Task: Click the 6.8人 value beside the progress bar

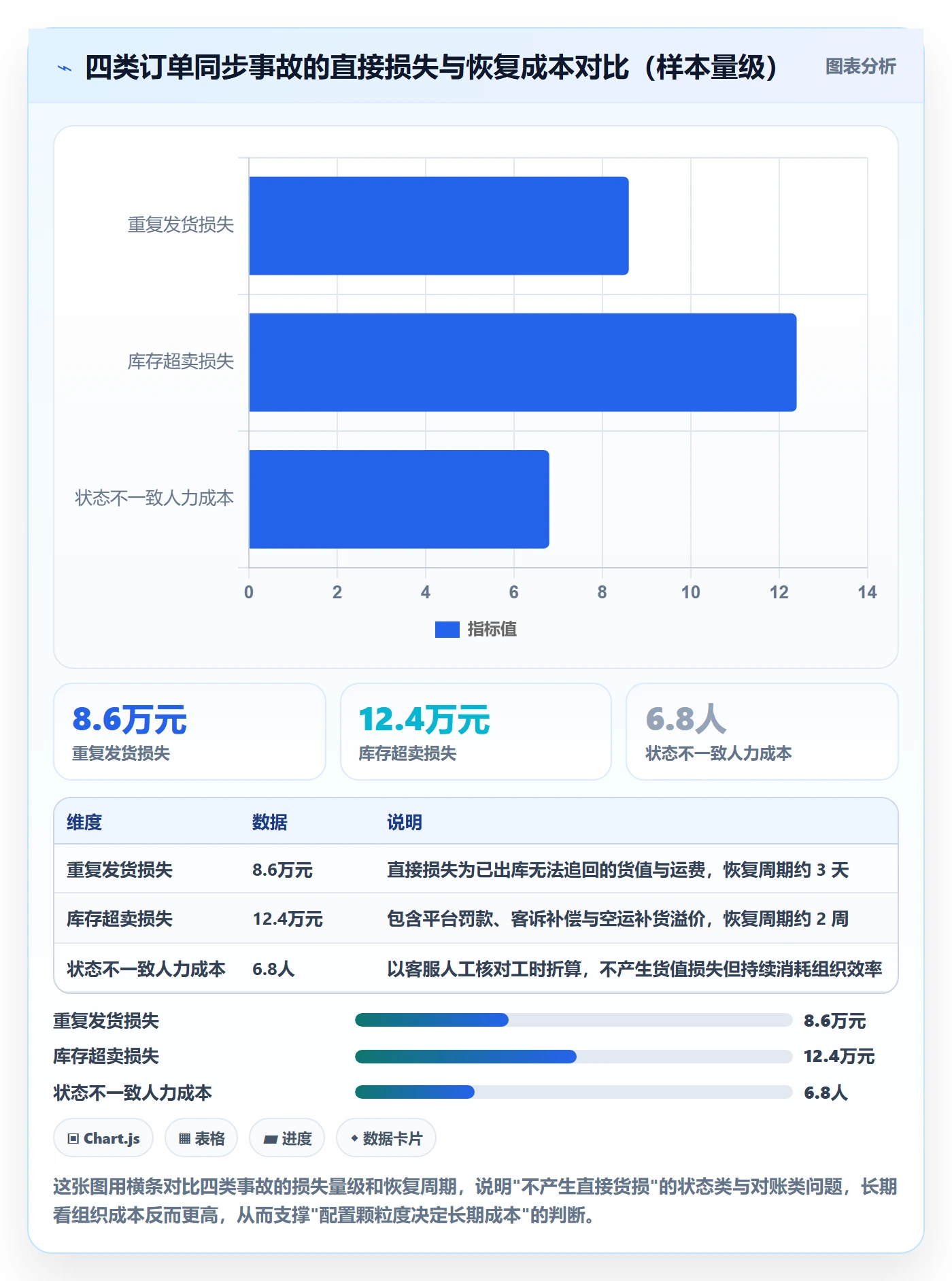Action: [x=826, y=1093]
